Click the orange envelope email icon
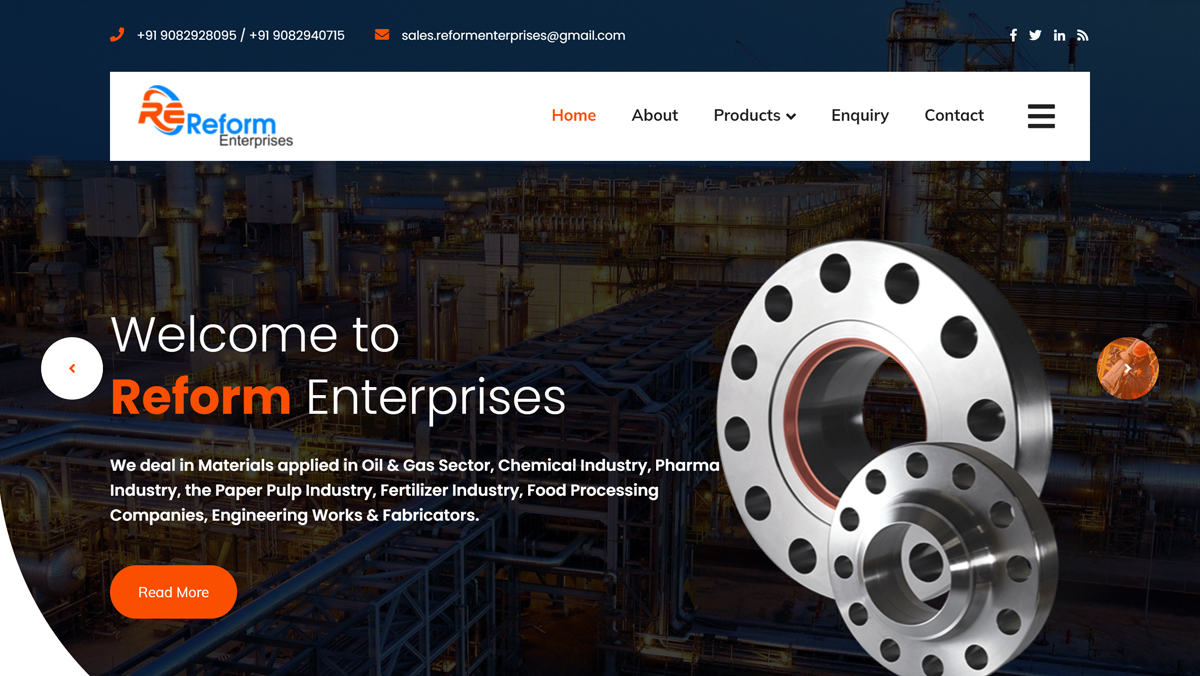This screenshot has height=676, width=1200. tap(382, 35)
